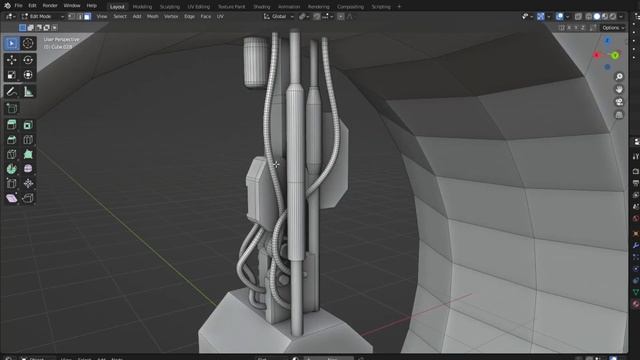
Task: Open the Global orientation dropdown
Action: 279,17
